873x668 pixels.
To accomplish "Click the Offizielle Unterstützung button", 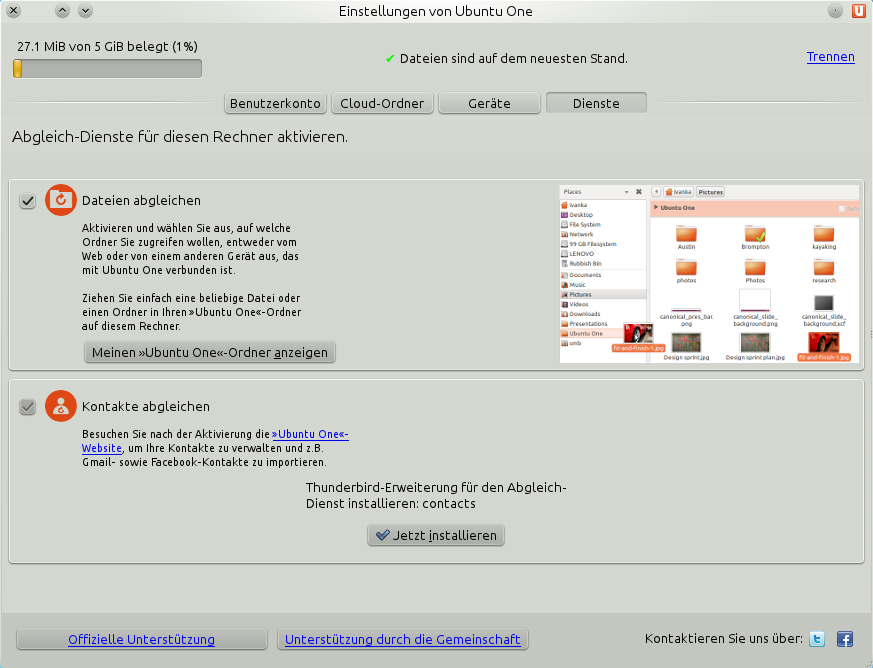I will 141,640.
